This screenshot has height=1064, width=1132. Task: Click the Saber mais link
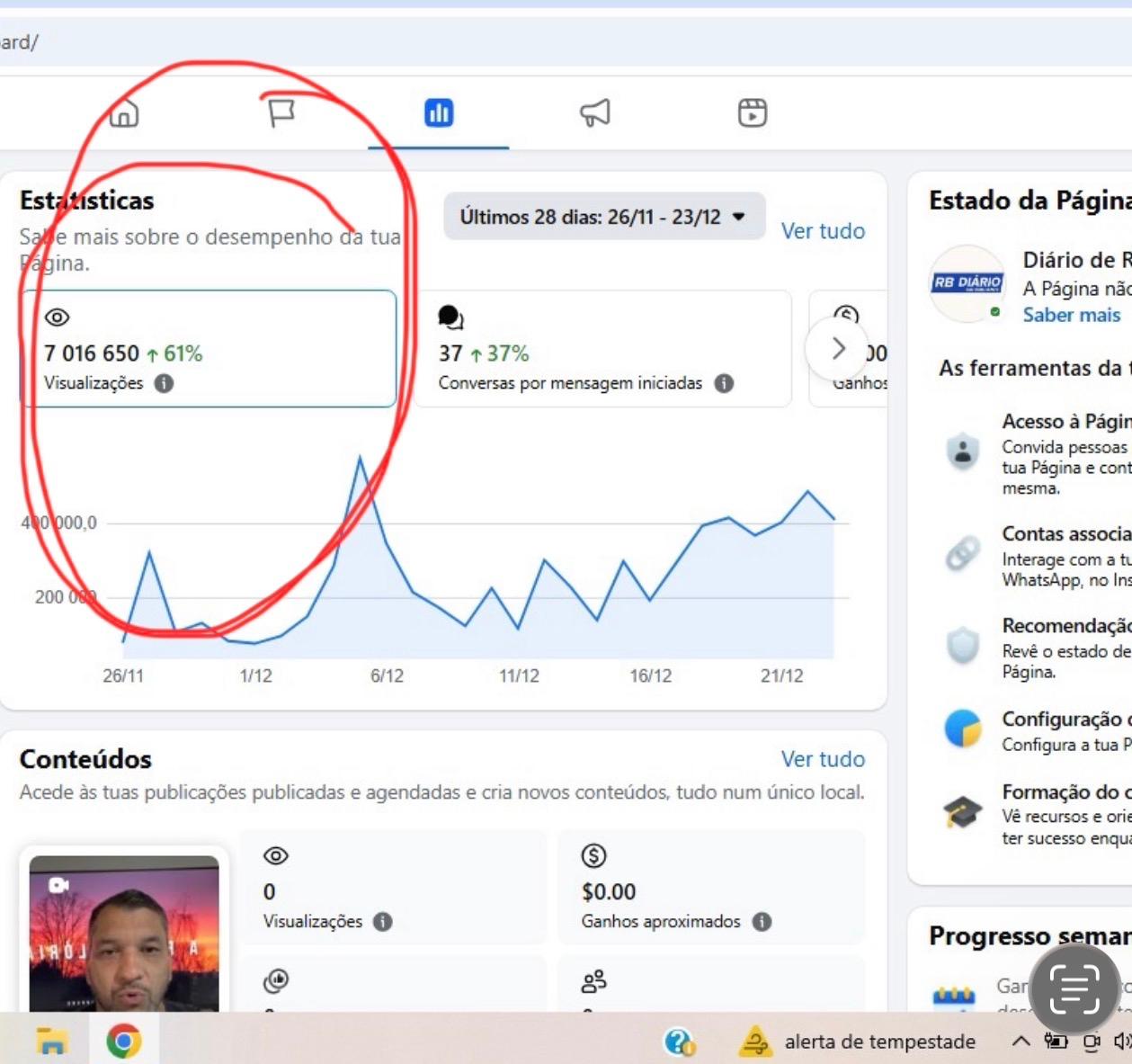[1071, 315]
